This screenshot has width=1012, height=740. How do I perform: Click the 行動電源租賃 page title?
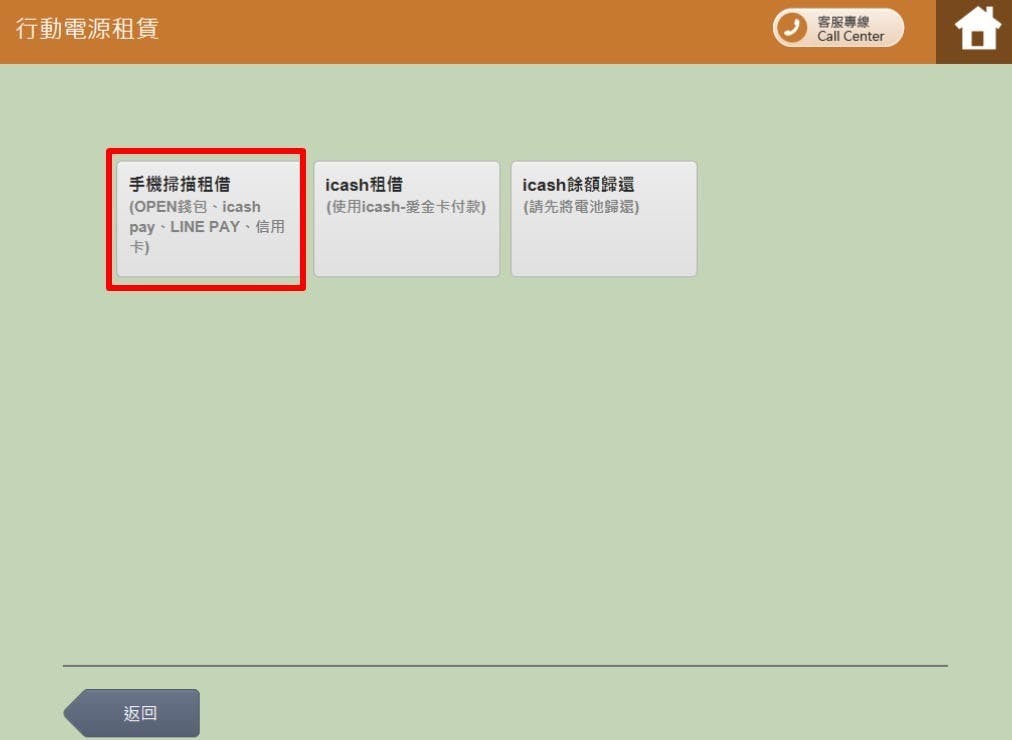tap(87, 28)
